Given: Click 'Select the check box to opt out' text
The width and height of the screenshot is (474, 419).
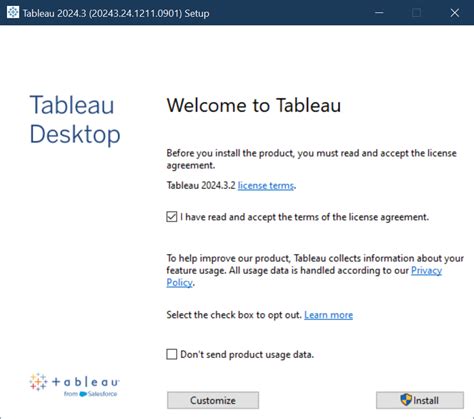Looking at the screenshot, I should click(x=234, y=315).
